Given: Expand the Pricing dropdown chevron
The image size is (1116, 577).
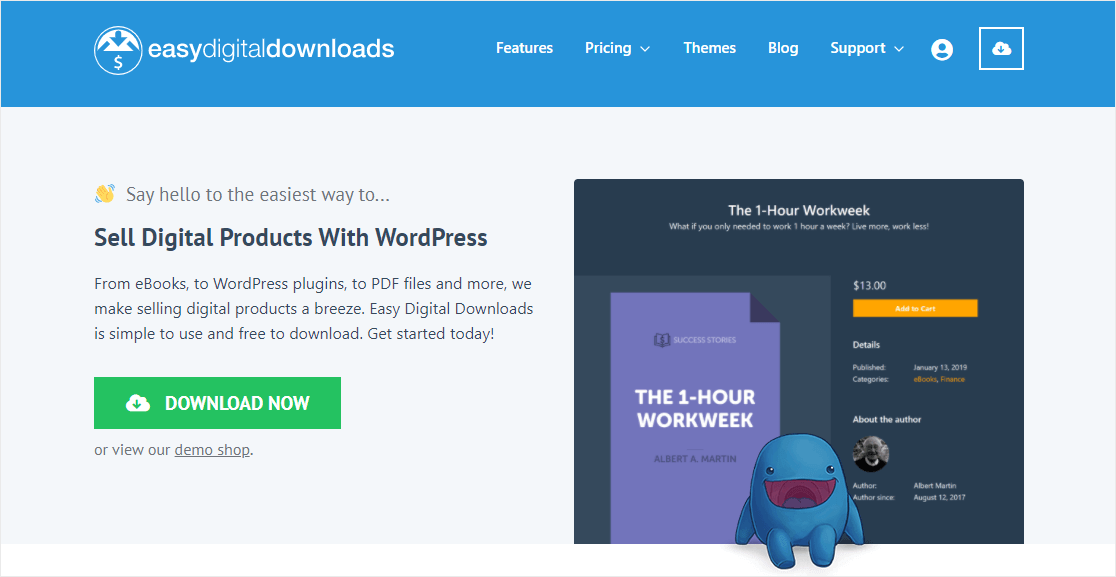Looking at the screenshot, I should click(x=645, y=49).
